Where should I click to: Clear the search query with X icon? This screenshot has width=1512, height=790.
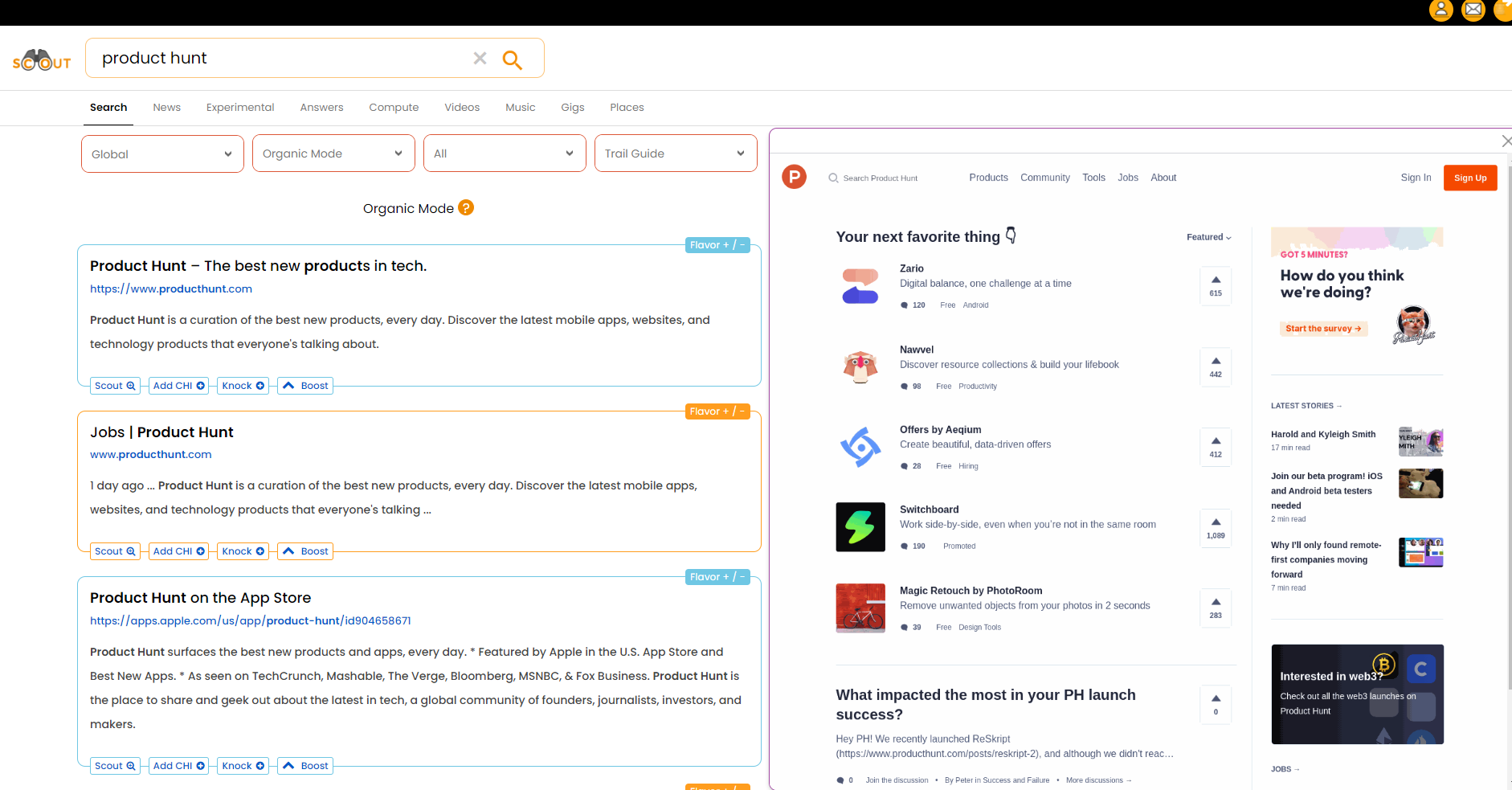(480, 58)
